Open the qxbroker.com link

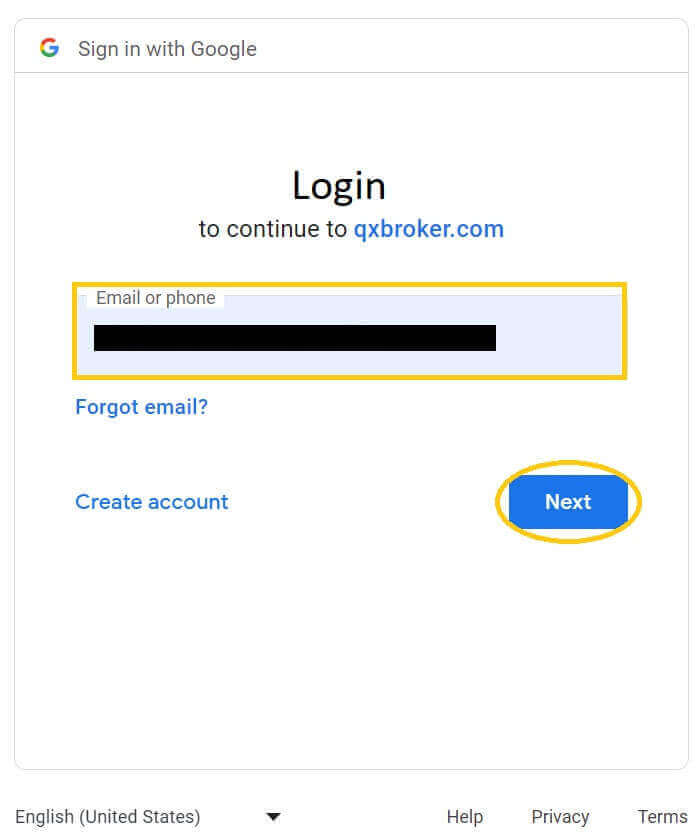[x=429, y=229]
